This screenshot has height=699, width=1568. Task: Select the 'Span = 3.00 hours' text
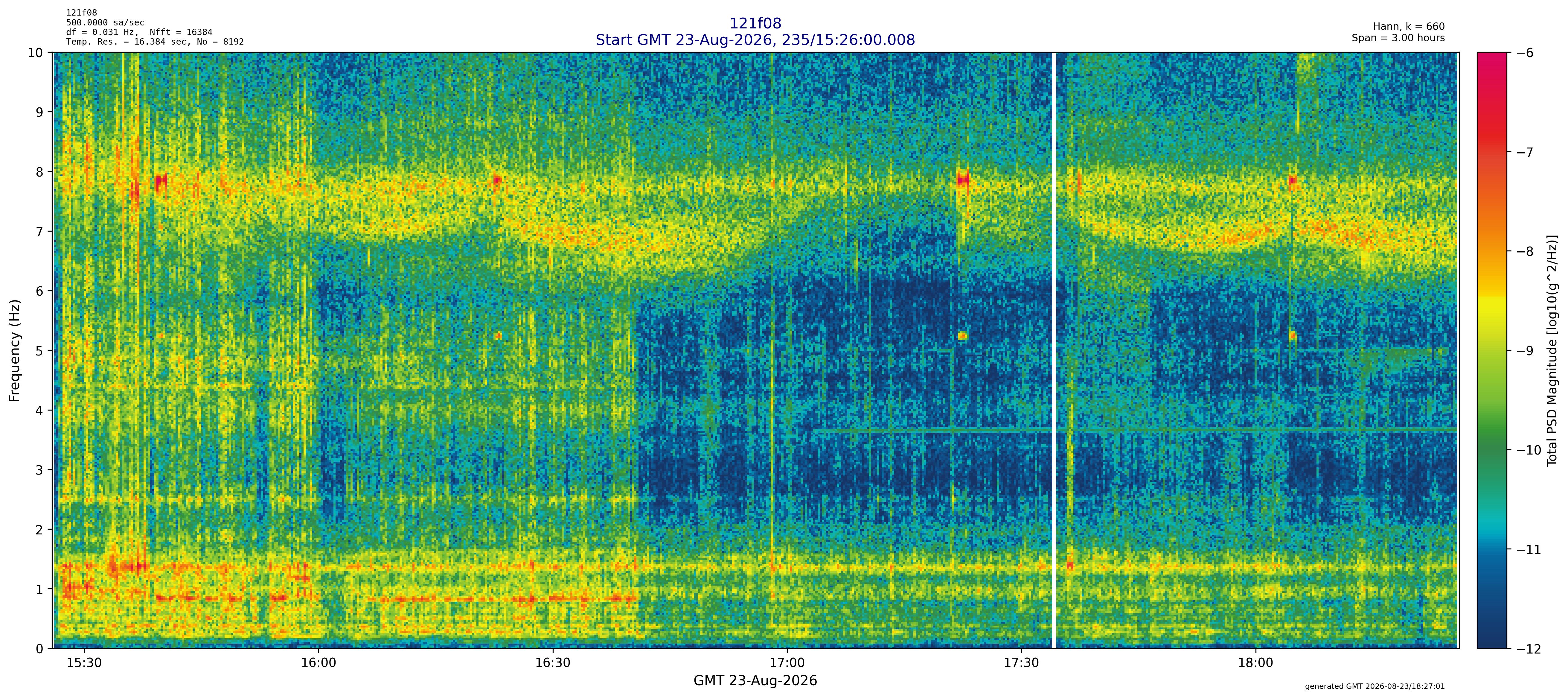pyautogui.click(x=1398, y=38)
